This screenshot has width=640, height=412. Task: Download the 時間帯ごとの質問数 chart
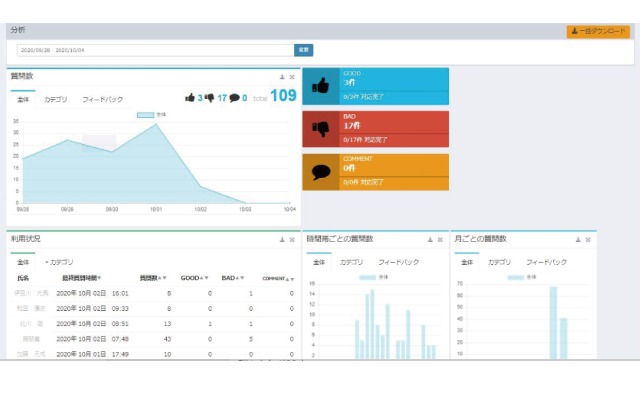click(x=430, y=240)
